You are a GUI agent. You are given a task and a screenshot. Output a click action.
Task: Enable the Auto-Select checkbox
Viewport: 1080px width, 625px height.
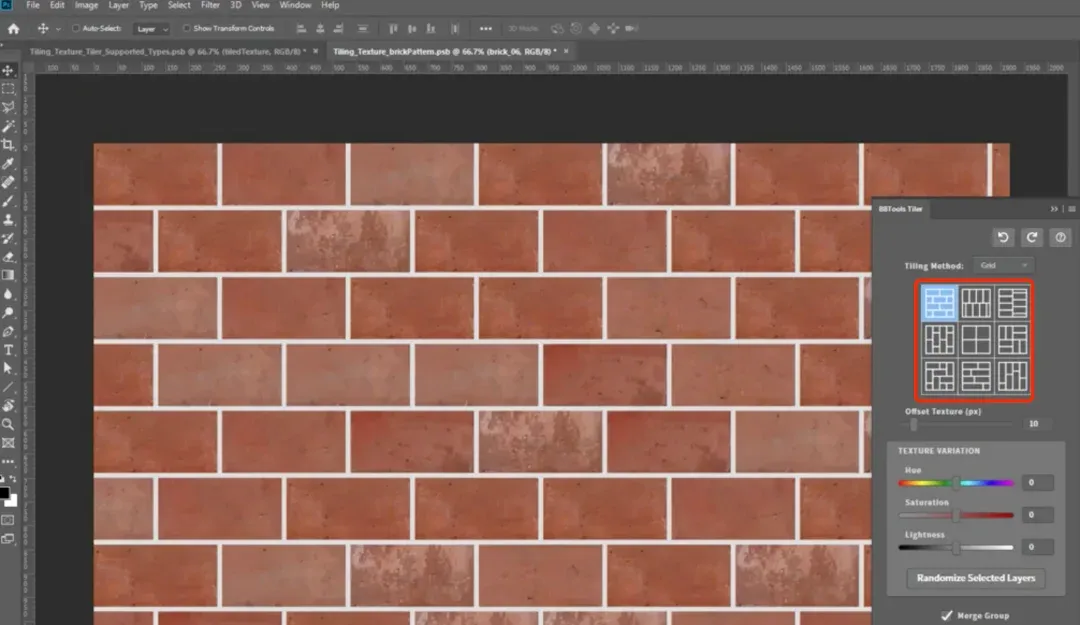pos(76,28)
